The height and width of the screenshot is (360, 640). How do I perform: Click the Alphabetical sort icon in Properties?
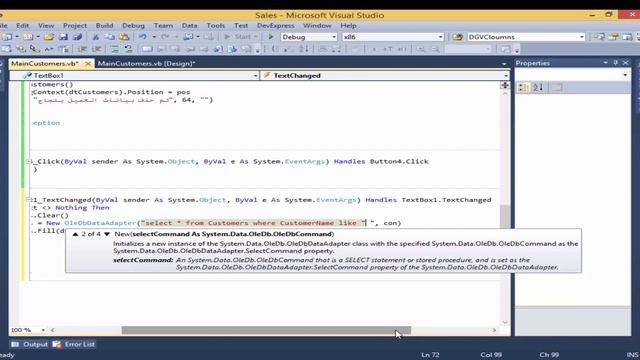click(538, 87)
